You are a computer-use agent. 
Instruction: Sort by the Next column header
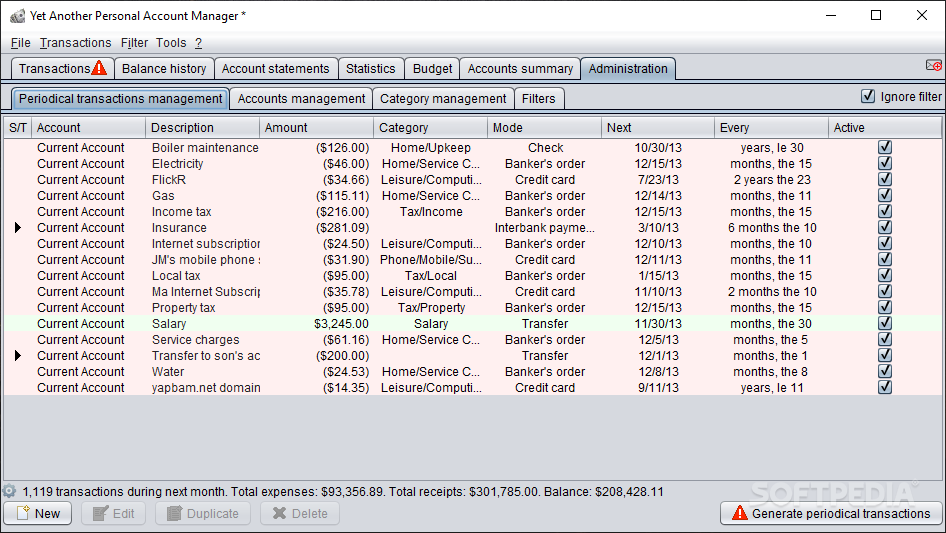click(x=658, y=127)
